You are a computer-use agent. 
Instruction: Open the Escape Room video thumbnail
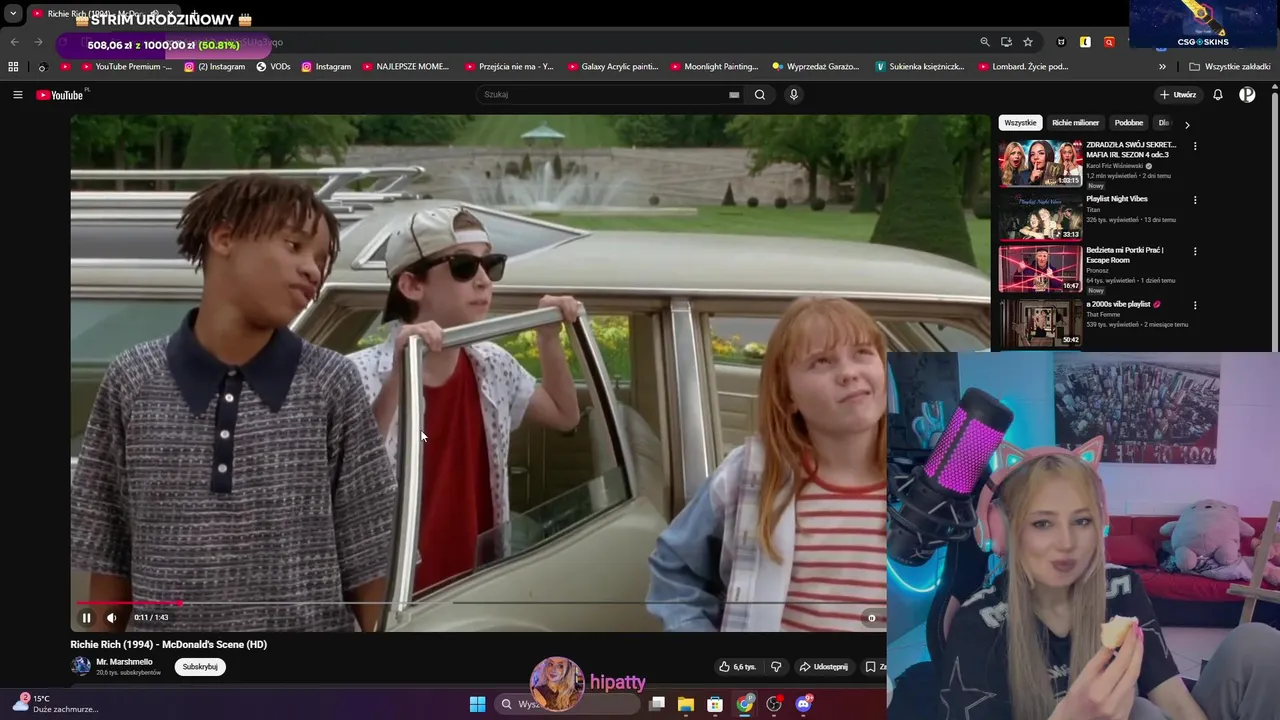point(1040,268)
